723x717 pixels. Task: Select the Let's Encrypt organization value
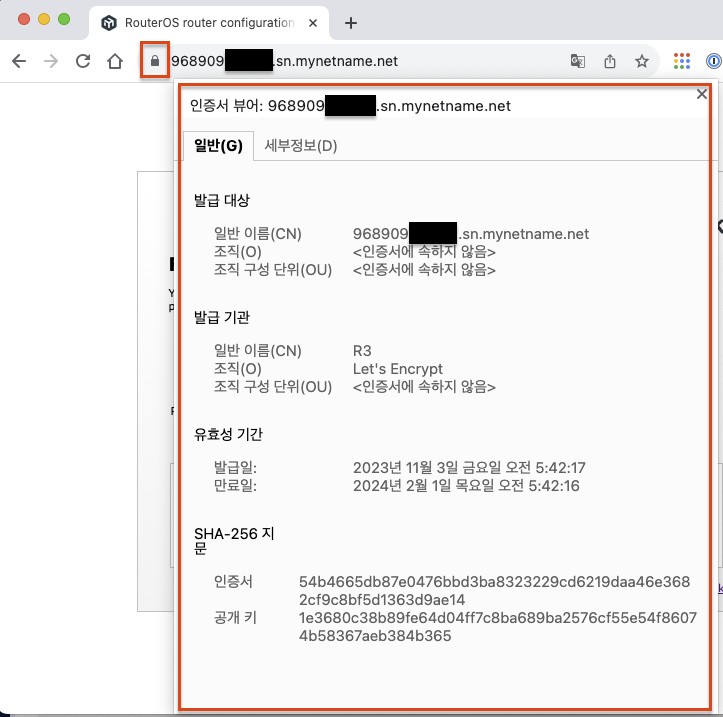pyautogui.click(x=397, y=369)
